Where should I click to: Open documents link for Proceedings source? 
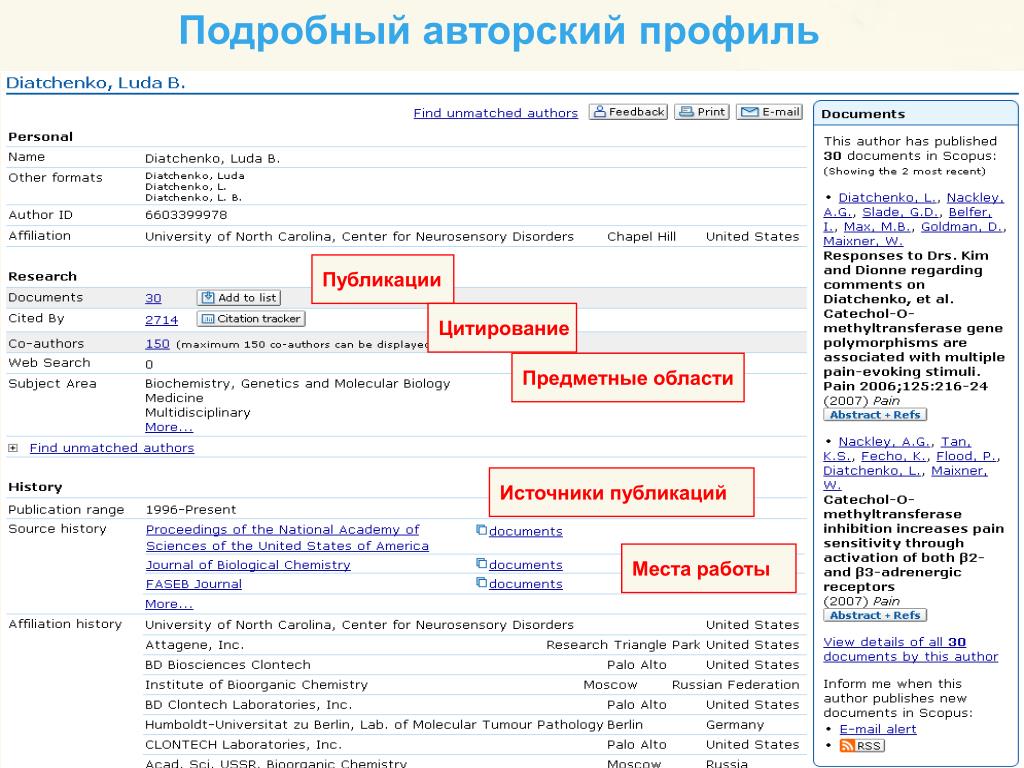pyautogui.click(x=526, y=532)
